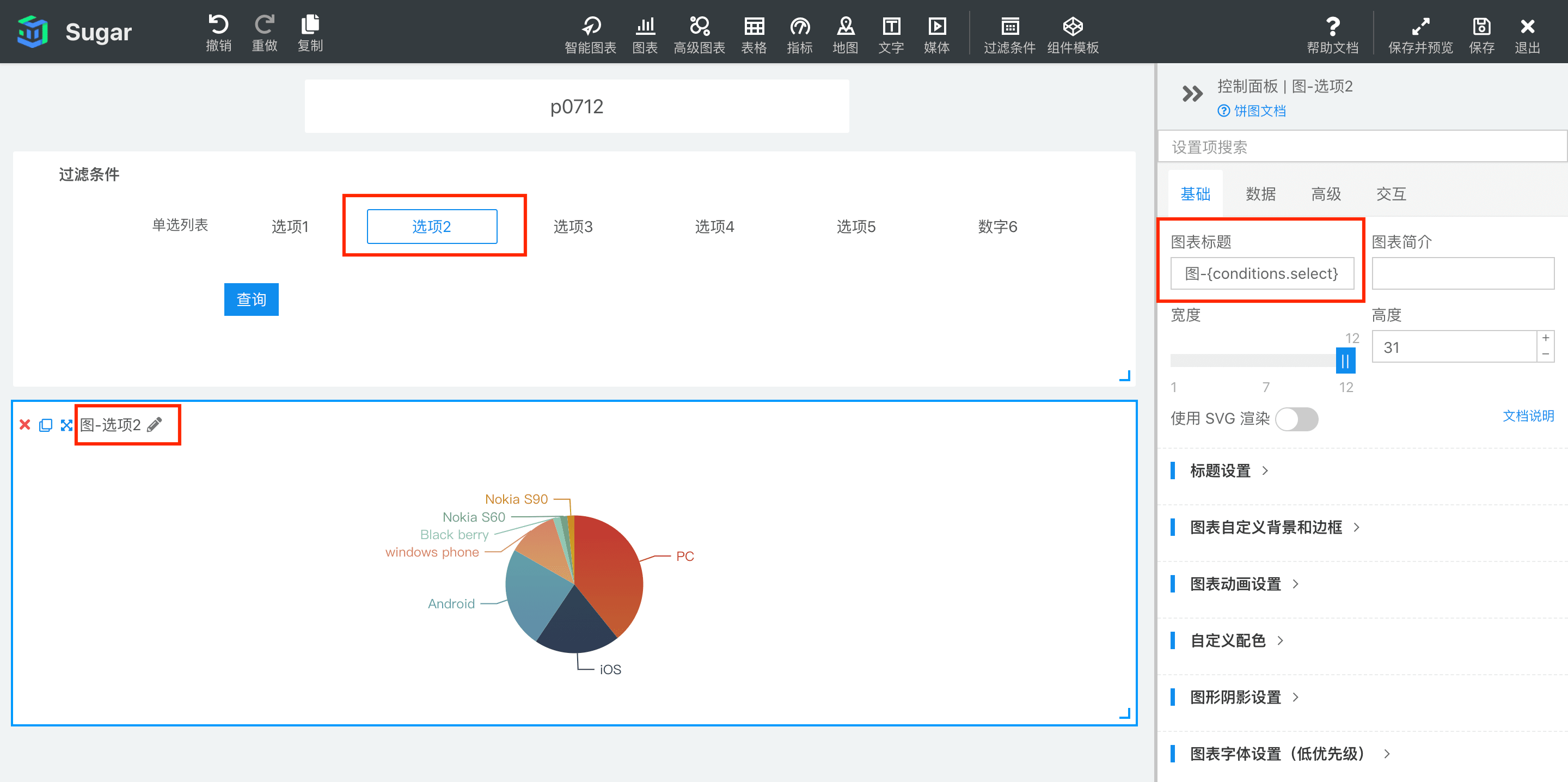Switch to 基础 tab
The height and width of the screenshot is (782, 1568).
click(x=1195, y=194)
